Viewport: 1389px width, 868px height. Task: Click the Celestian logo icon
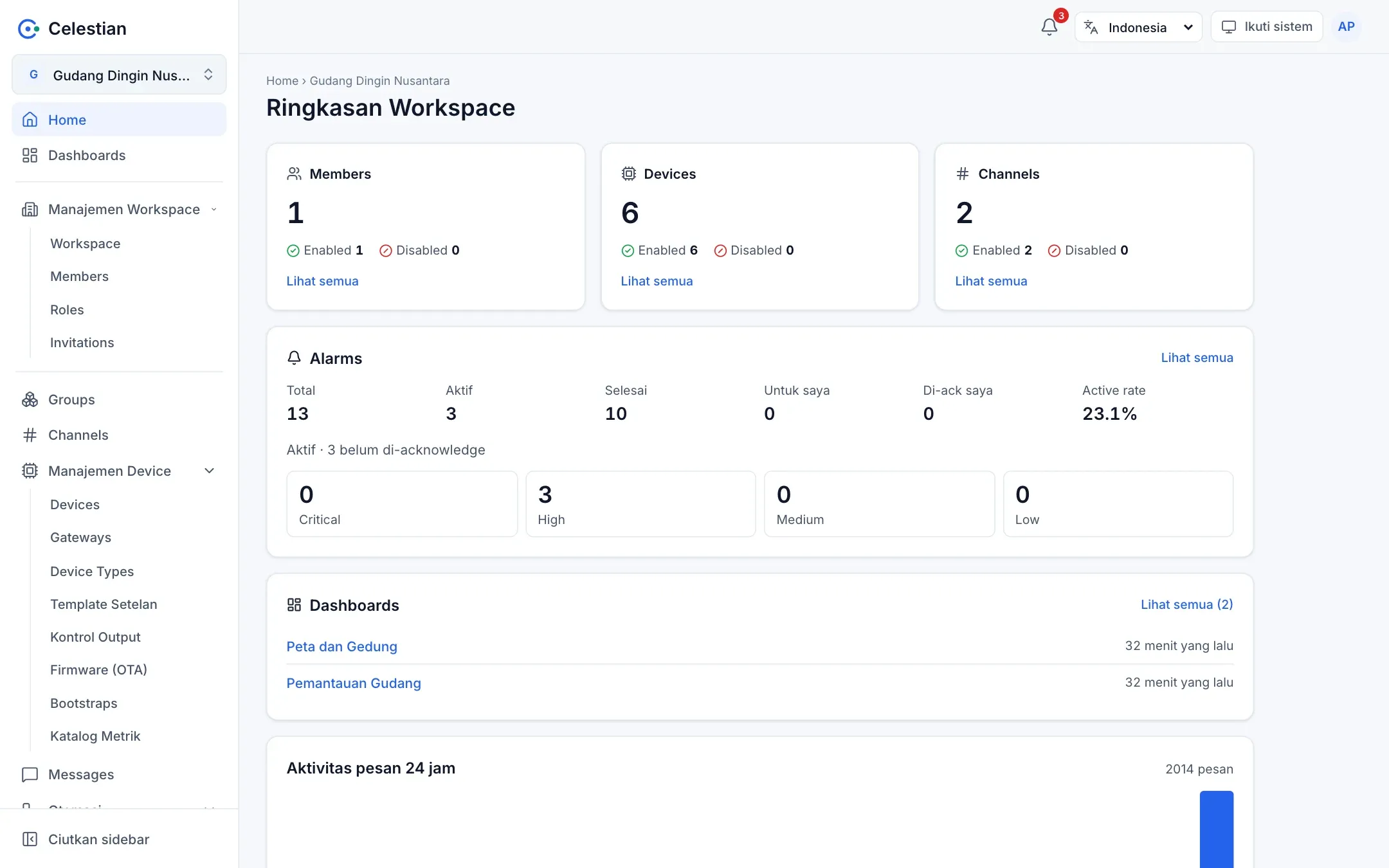pyautogui.click(x=28, y=28)
